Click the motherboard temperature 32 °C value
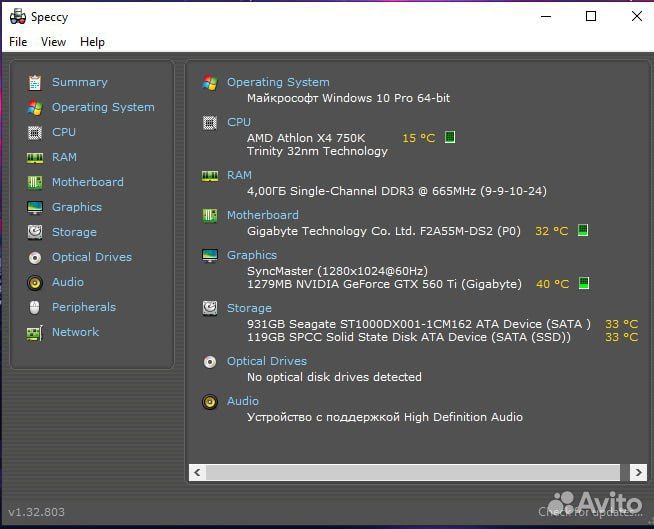The image size is (654, 529). click(551, 231)
